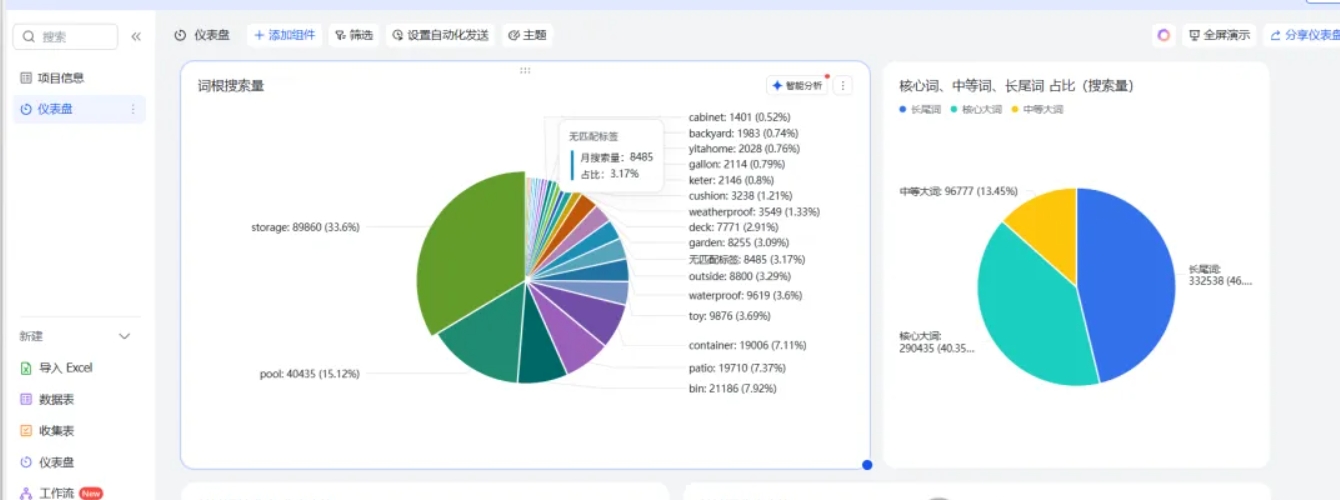Open the more options dots beside sidebar 仪表盘
Screen dimensions: 1340x500
pos(133,109)
